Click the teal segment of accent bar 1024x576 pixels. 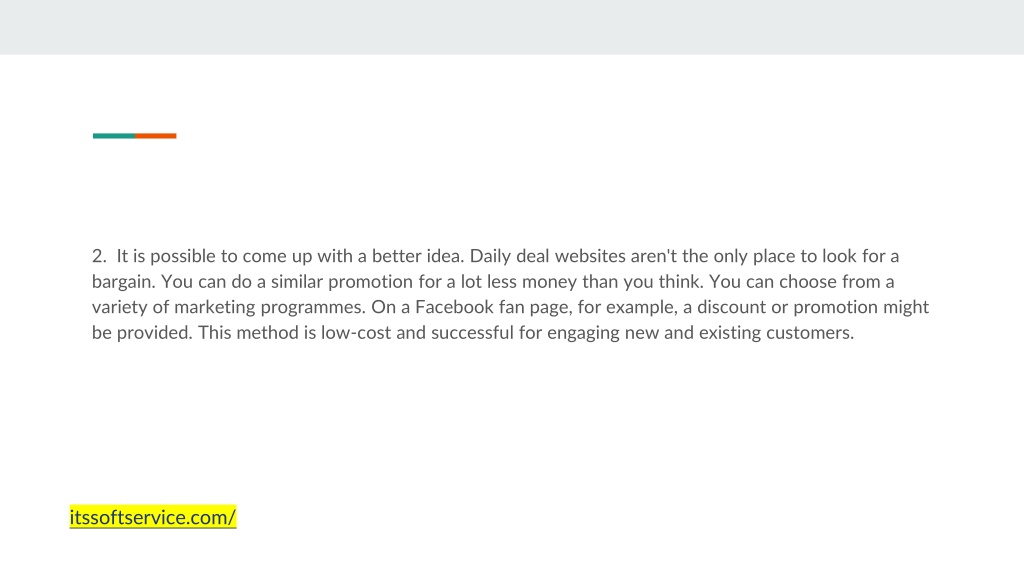114,136
